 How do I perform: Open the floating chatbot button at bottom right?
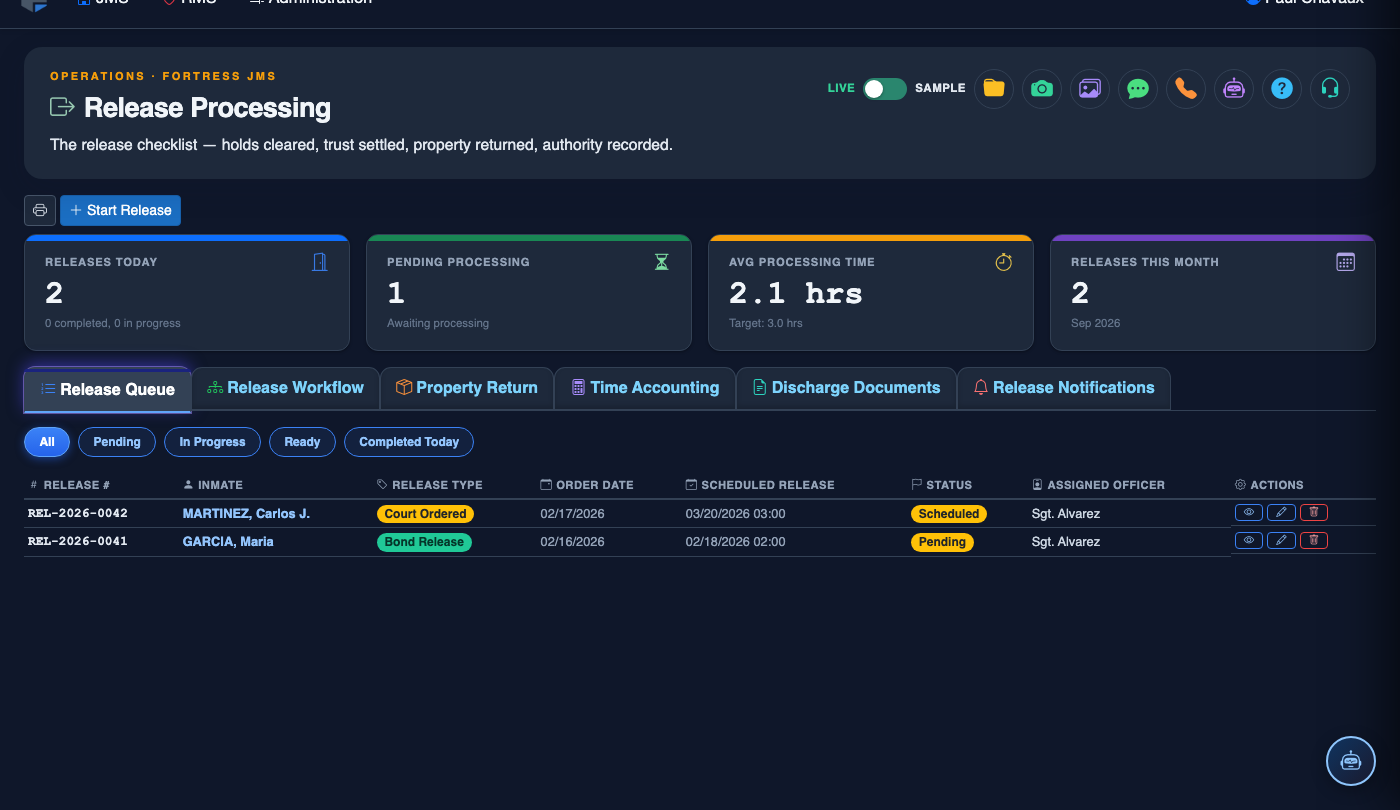(1351, 761)
